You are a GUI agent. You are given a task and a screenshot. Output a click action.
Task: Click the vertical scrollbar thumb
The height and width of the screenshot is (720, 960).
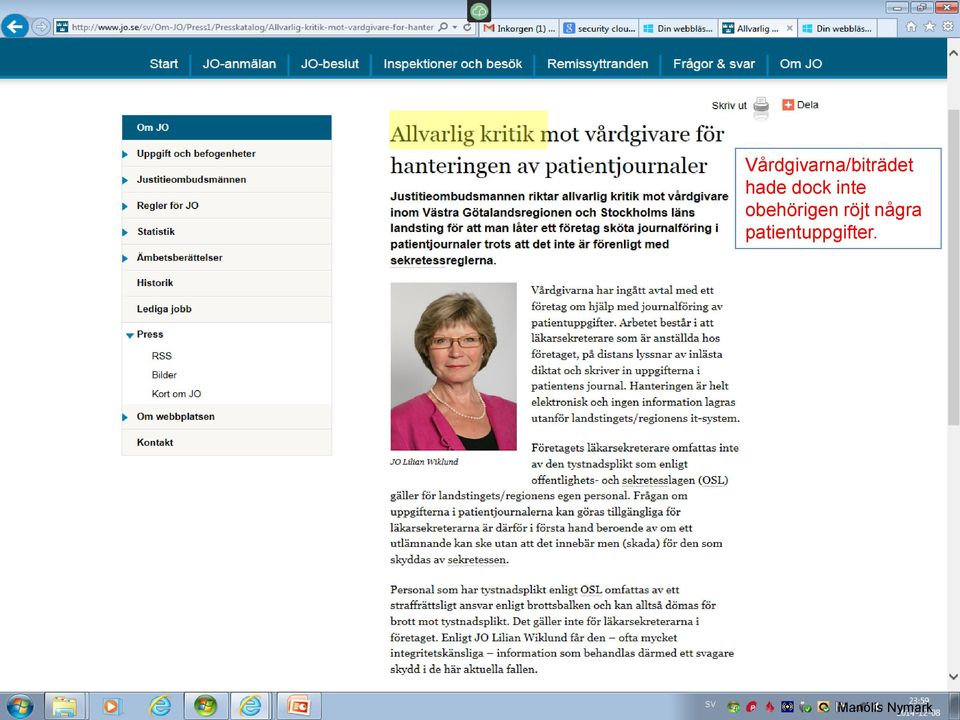pos(953,266)
